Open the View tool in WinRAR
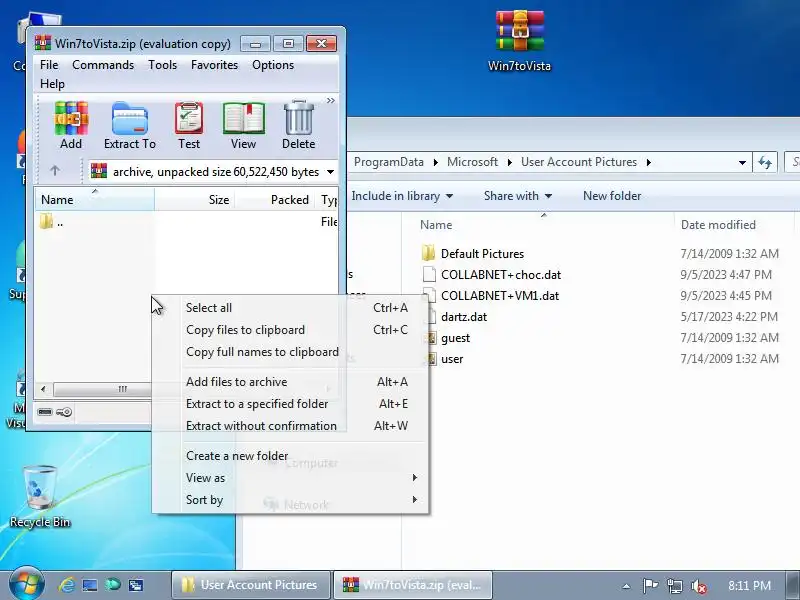Screen dimensions: 800x600 [x=243, y=126]
